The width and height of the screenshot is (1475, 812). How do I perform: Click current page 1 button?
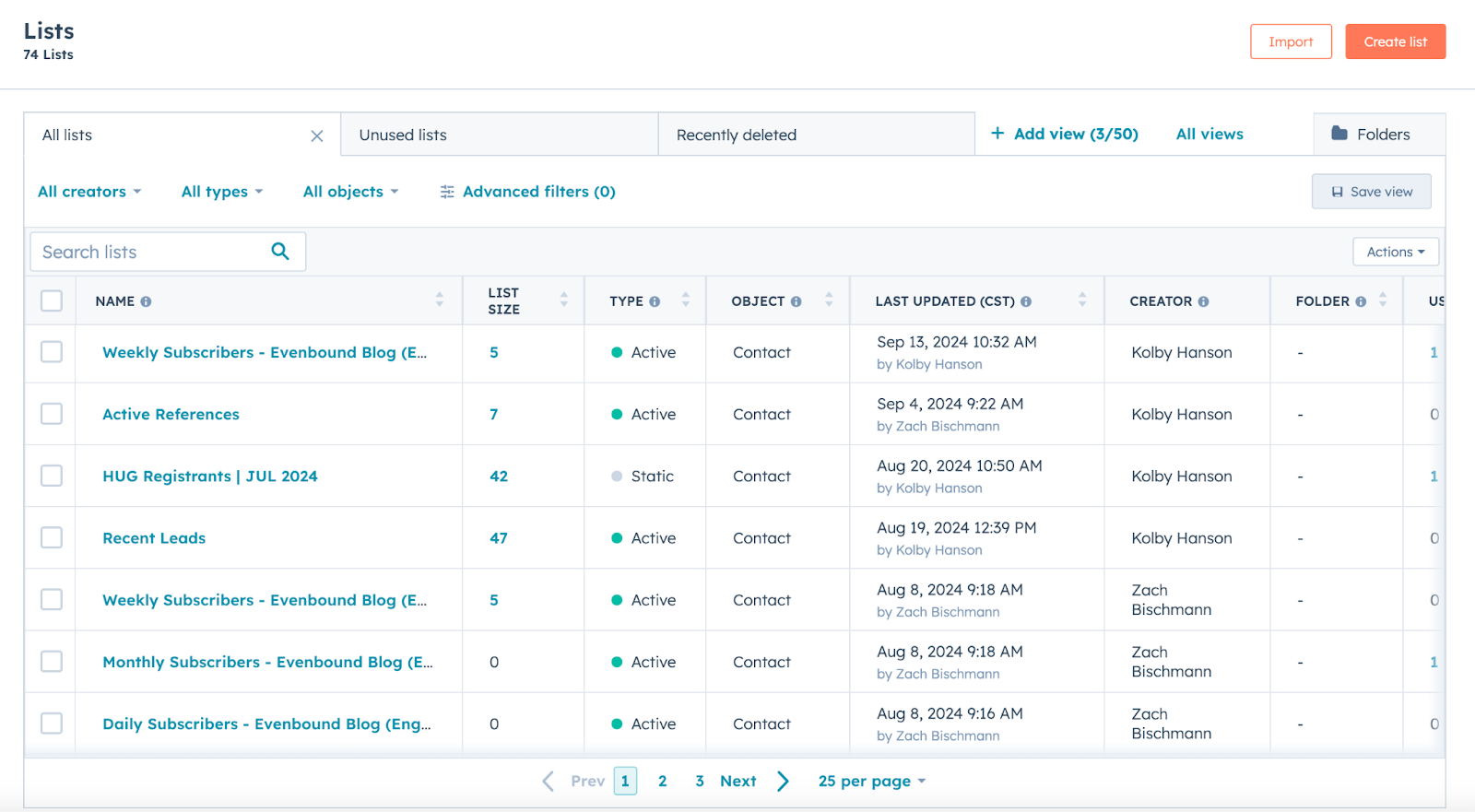(625, 782)
